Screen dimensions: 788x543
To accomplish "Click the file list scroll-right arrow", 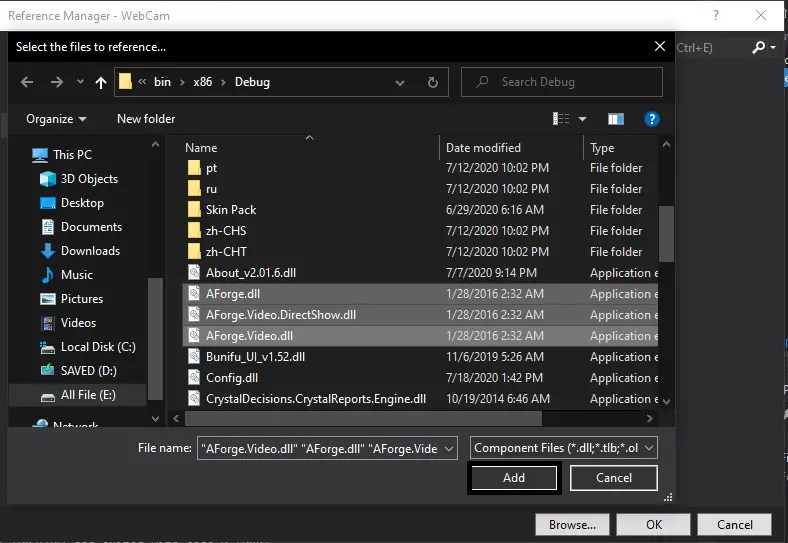I will click(x=649, y=418).
